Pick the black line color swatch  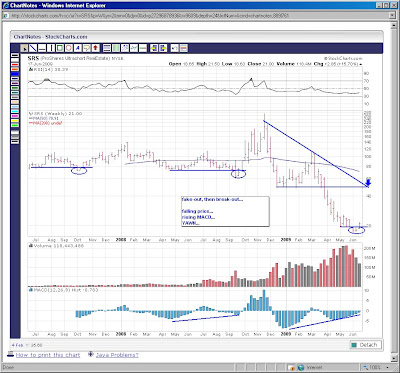tap(15, 55)
